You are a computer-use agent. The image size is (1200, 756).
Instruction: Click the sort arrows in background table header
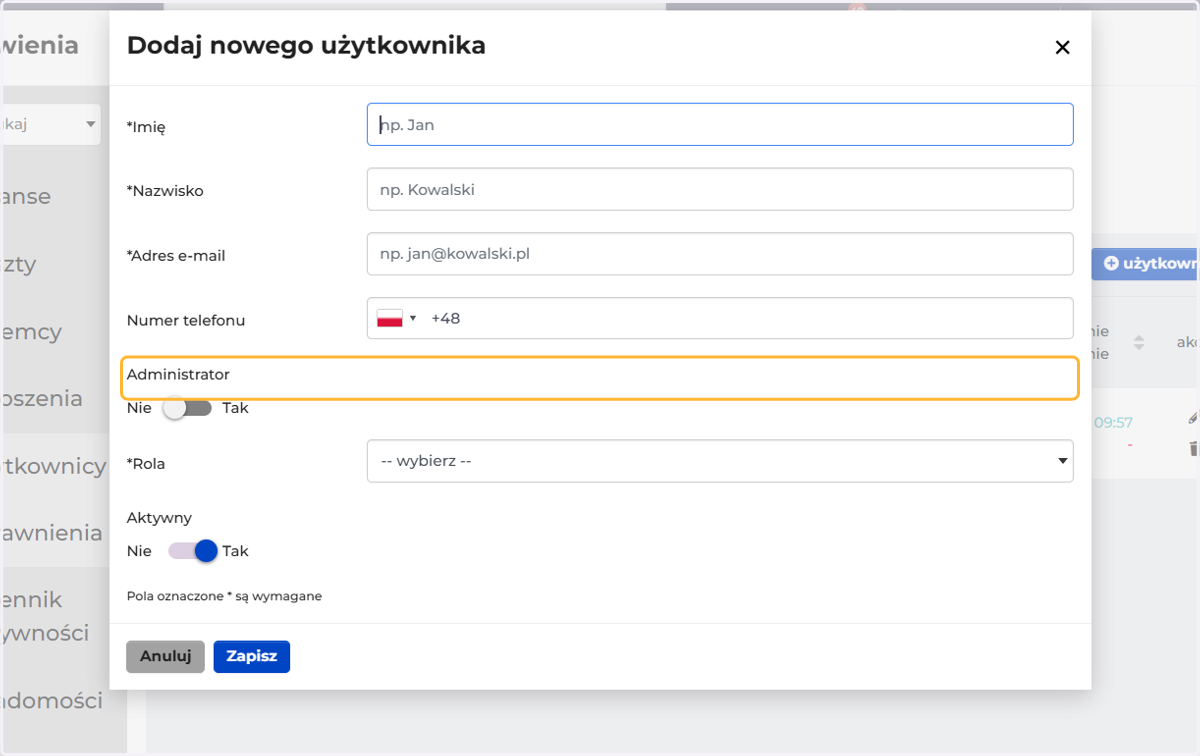[1138, 343]
